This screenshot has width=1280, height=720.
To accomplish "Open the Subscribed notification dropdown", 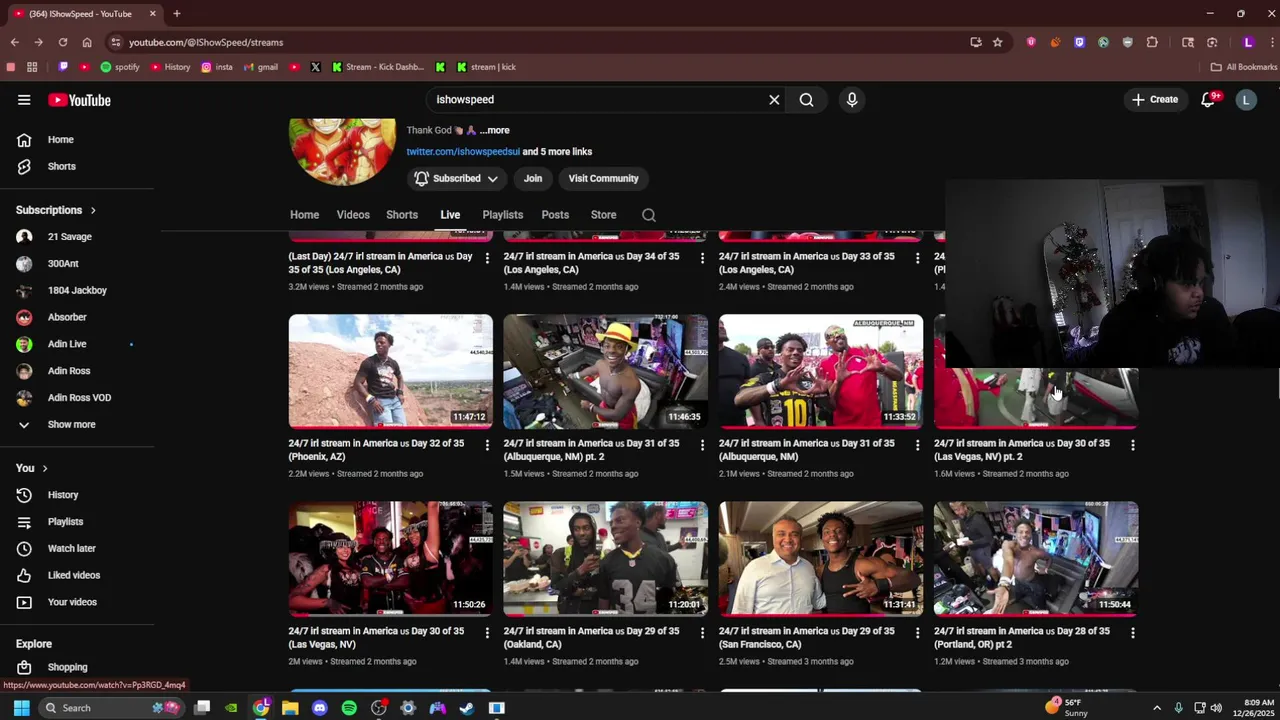I will 456,179.
